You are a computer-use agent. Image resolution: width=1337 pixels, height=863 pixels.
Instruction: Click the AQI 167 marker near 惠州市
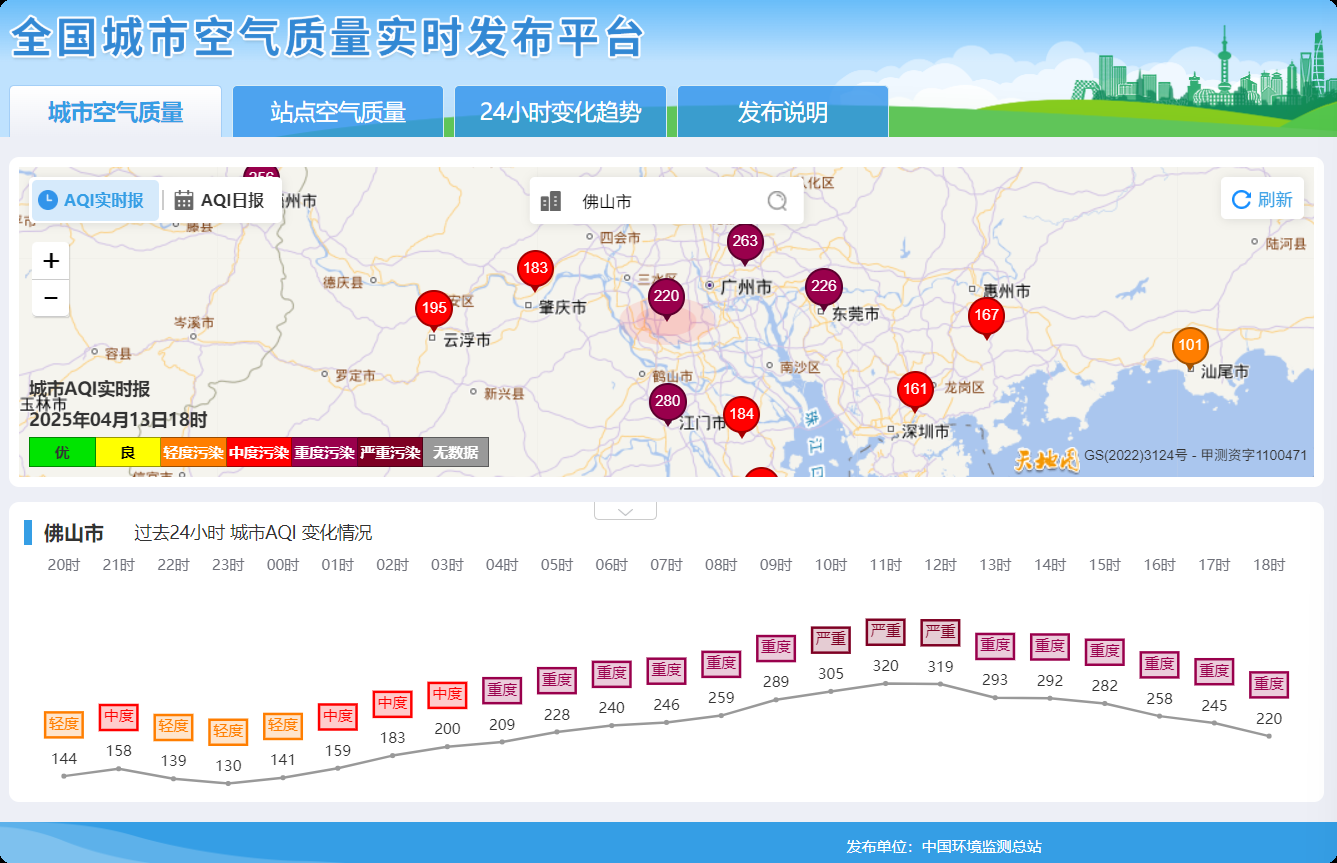[x=986, y=316]
